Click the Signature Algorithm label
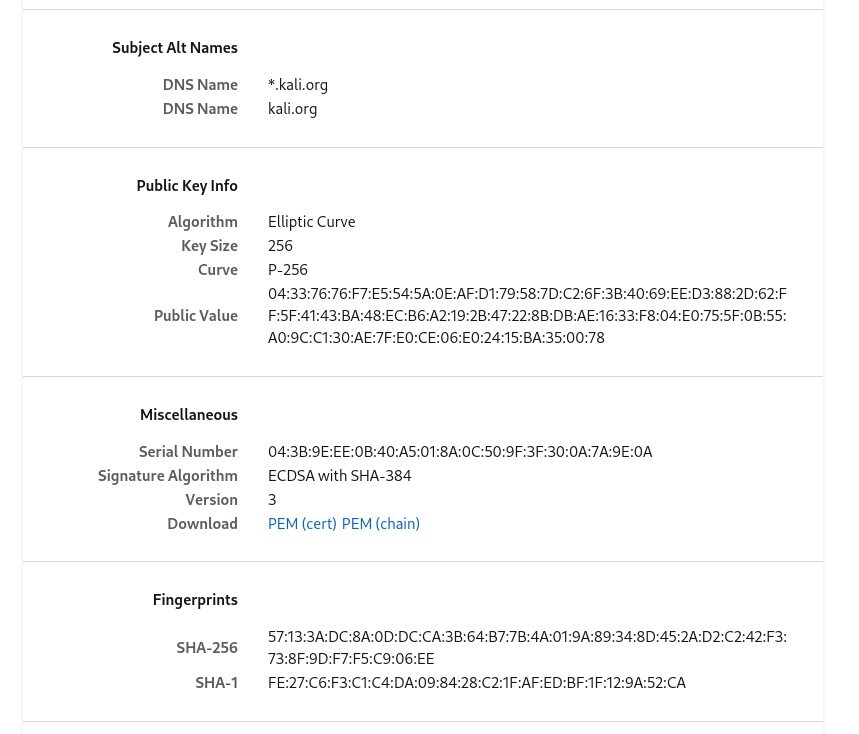The width and height of the screenshot is (859, 734). (168, 476)
